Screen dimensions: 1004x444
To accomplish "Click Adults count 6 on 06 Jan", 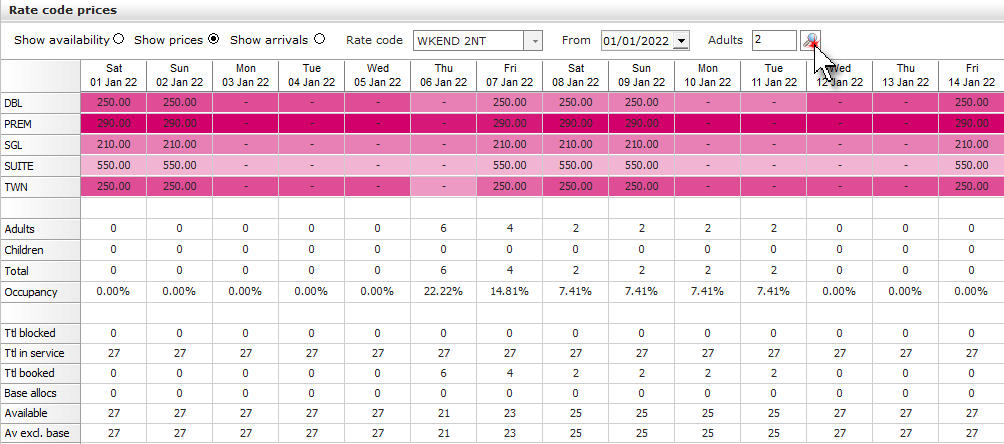I will click(444, 229).
